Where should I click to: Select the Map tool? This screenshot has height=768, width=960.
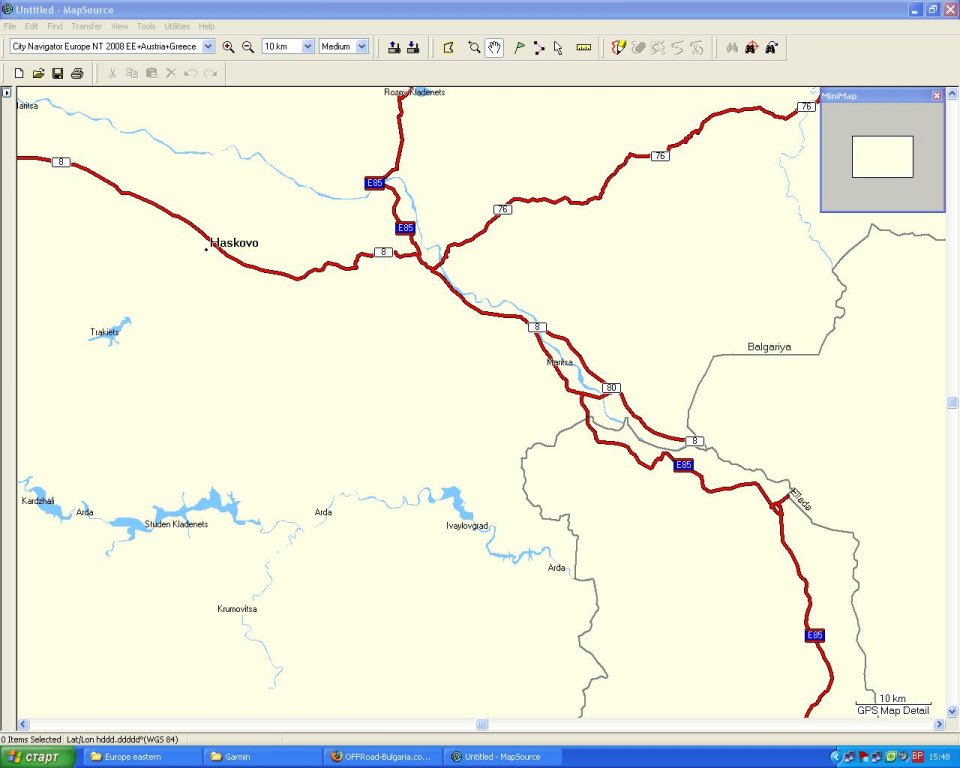click(448, 47)
